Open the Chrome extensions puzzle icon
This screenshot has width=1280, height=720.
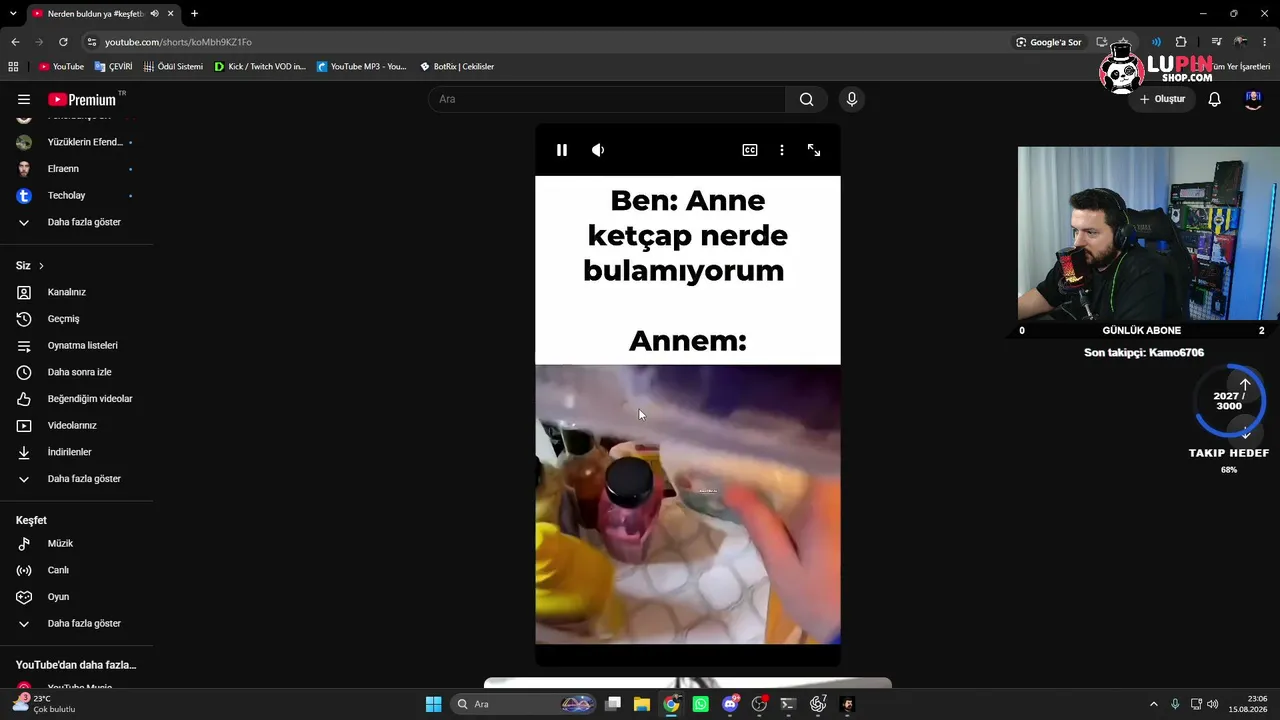click(x=1181, y=42)
